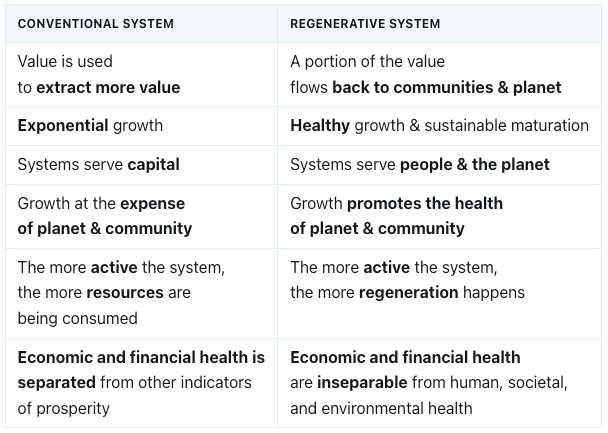Click the 'Systems serve people & the planet' cell
The image size is (608, 433).
pyautogui.click(x=420, y=164)
